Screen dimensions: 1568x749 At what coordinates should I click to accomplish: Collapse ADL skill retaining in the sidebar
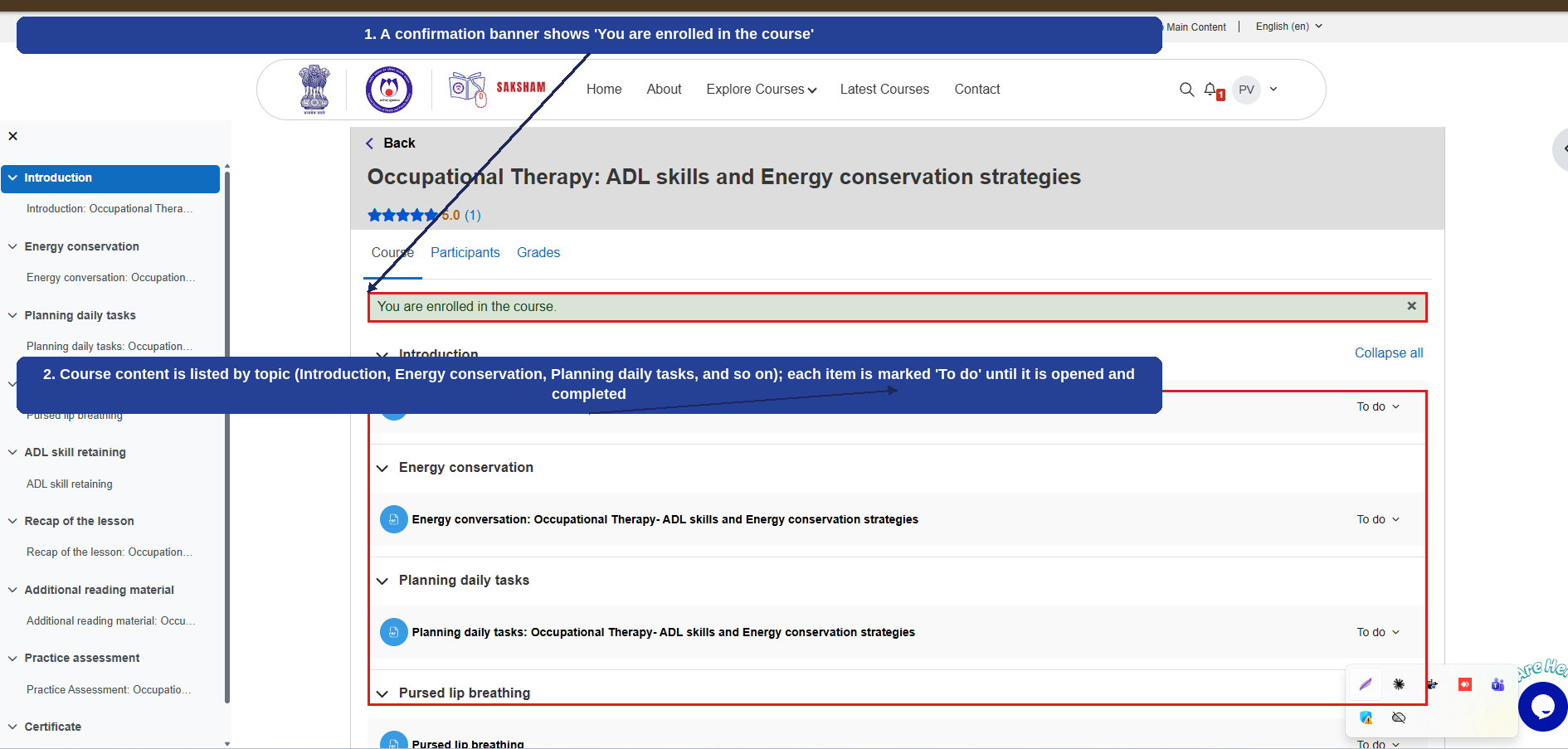[x=12, y=452]
